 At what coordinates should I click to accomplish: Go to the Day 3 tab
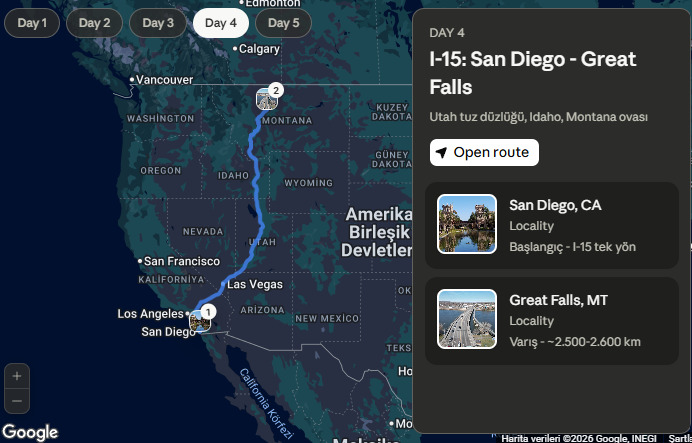(x=158, y=23)
